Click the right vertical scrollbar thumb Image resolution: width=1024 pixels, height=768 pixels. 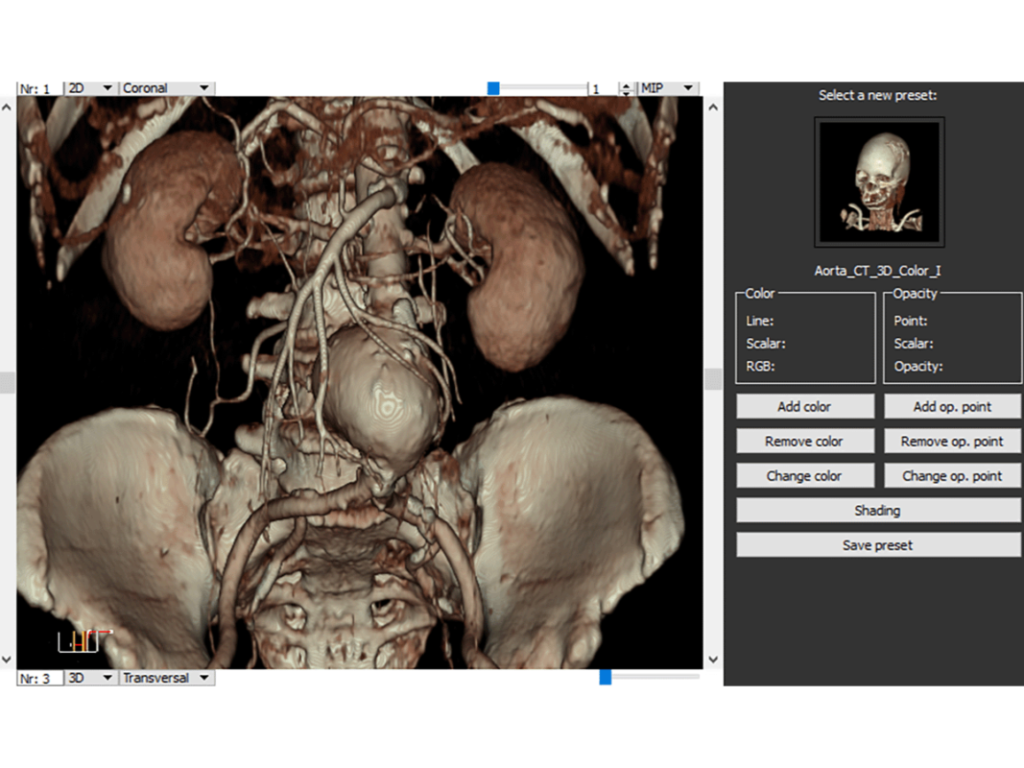pos(713,379)
